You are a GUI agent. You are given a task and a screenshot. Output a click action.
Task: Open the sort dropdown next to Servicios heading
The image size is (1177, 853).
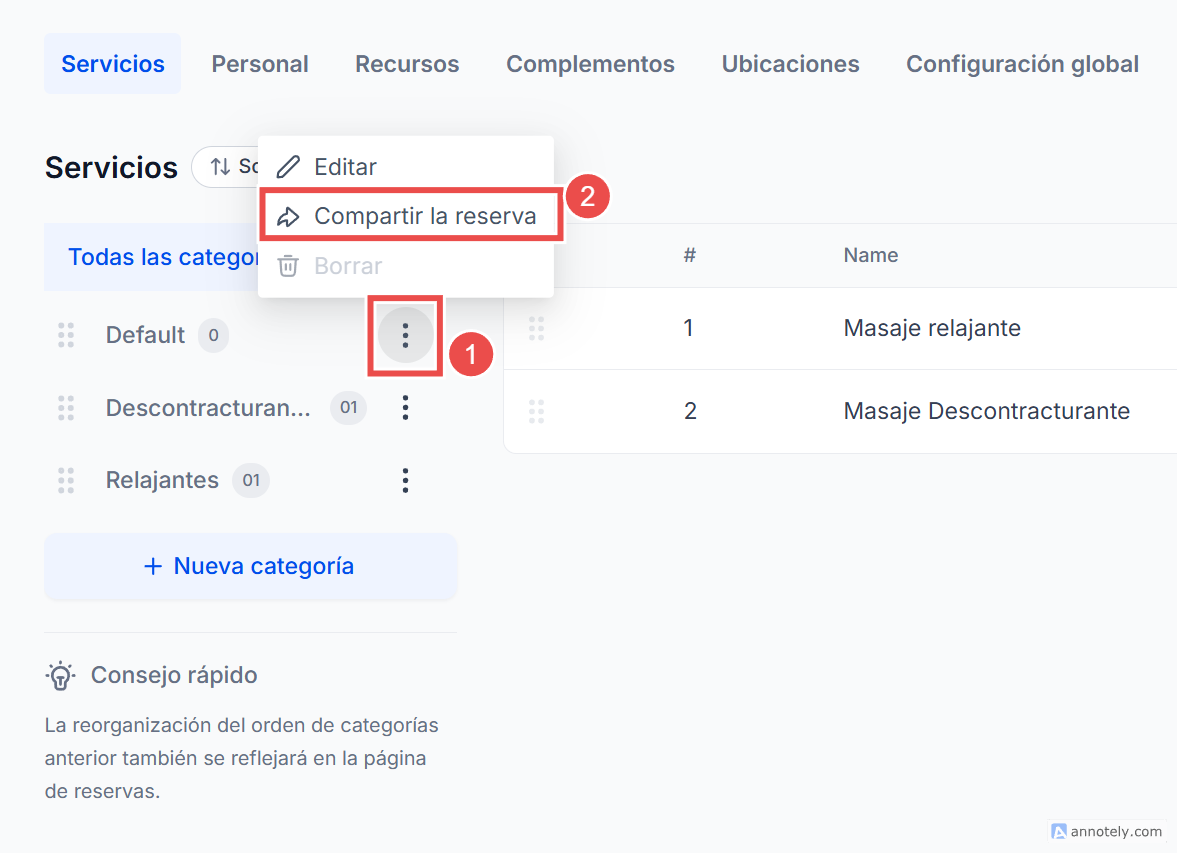[x=226, y=167]
